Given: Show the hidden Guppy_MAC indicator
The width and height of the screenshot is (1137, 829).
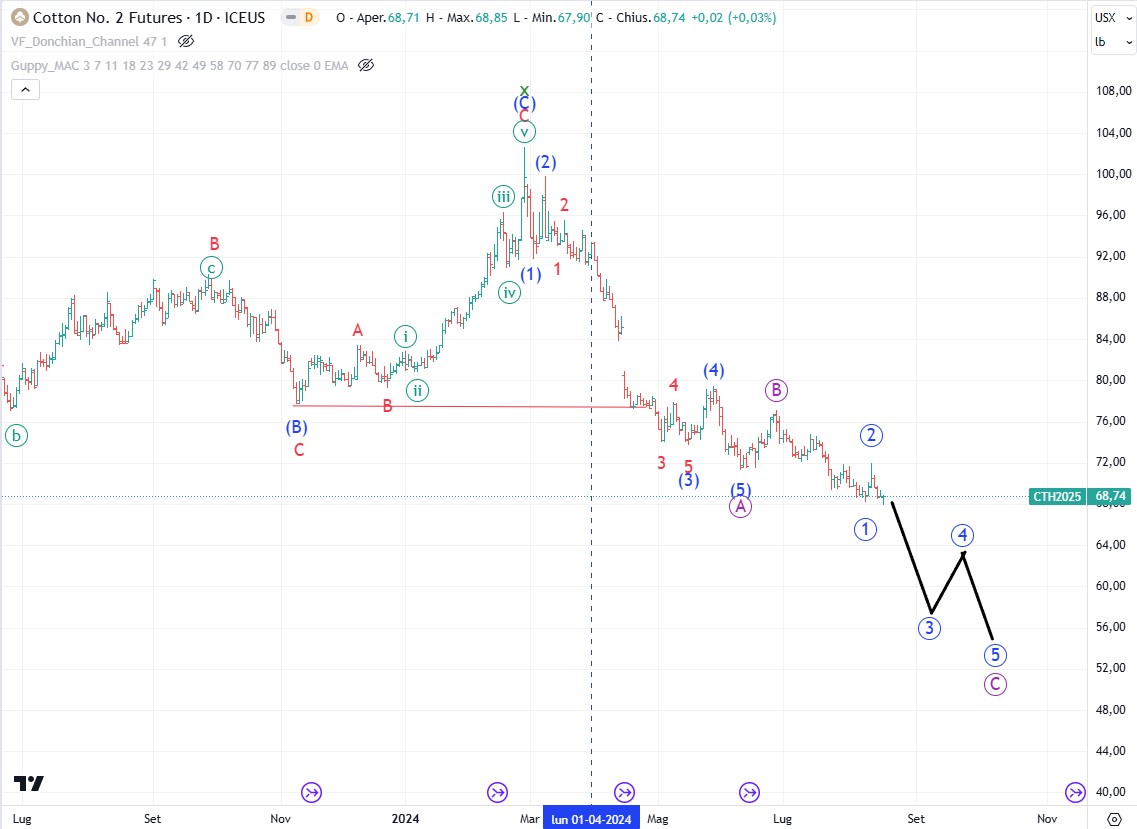Looking at the screenshot, I should pos(366,65).
